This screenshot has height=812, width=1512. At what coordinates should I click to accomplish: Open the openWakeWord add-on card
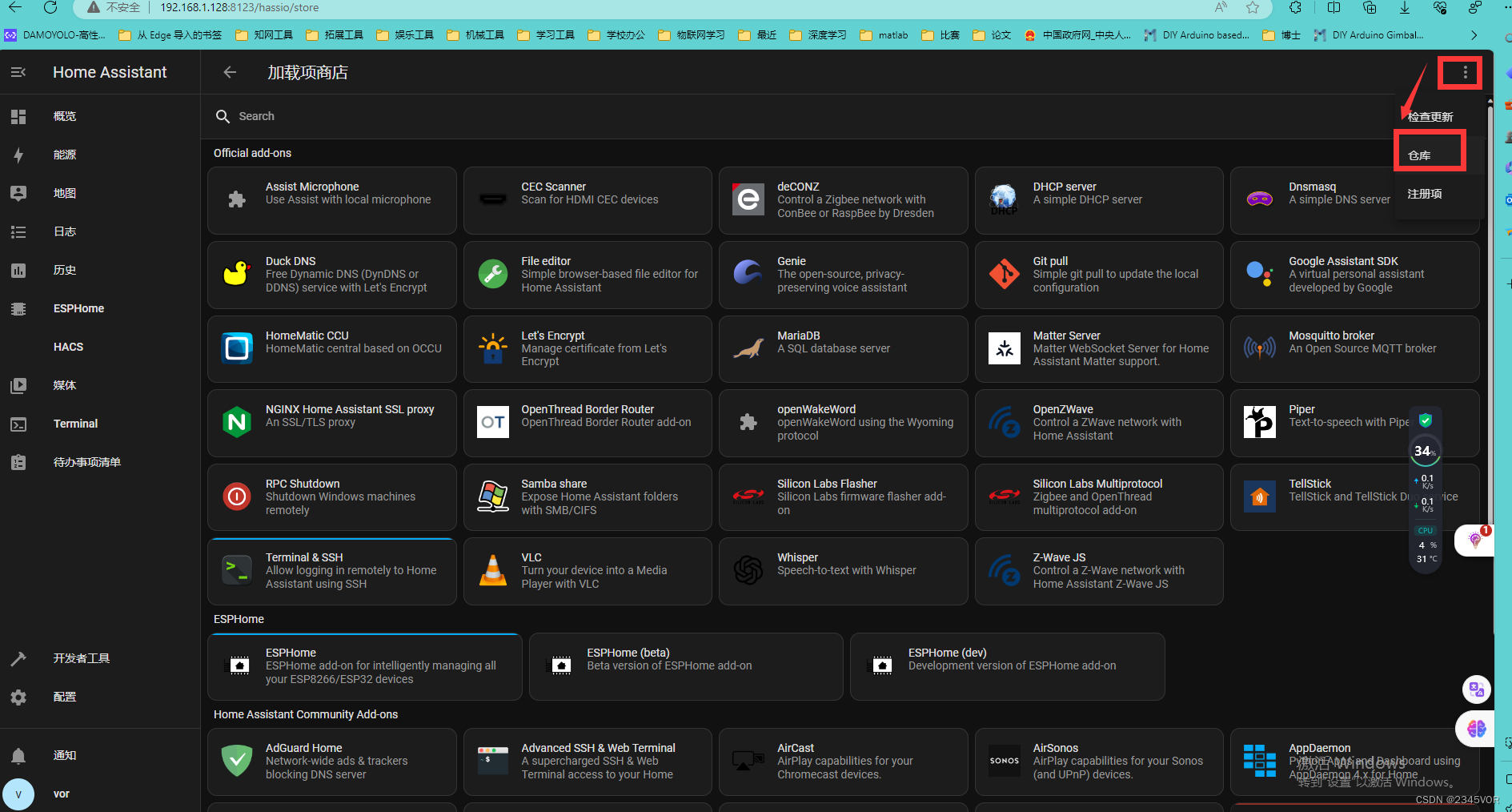coord(843,423)
